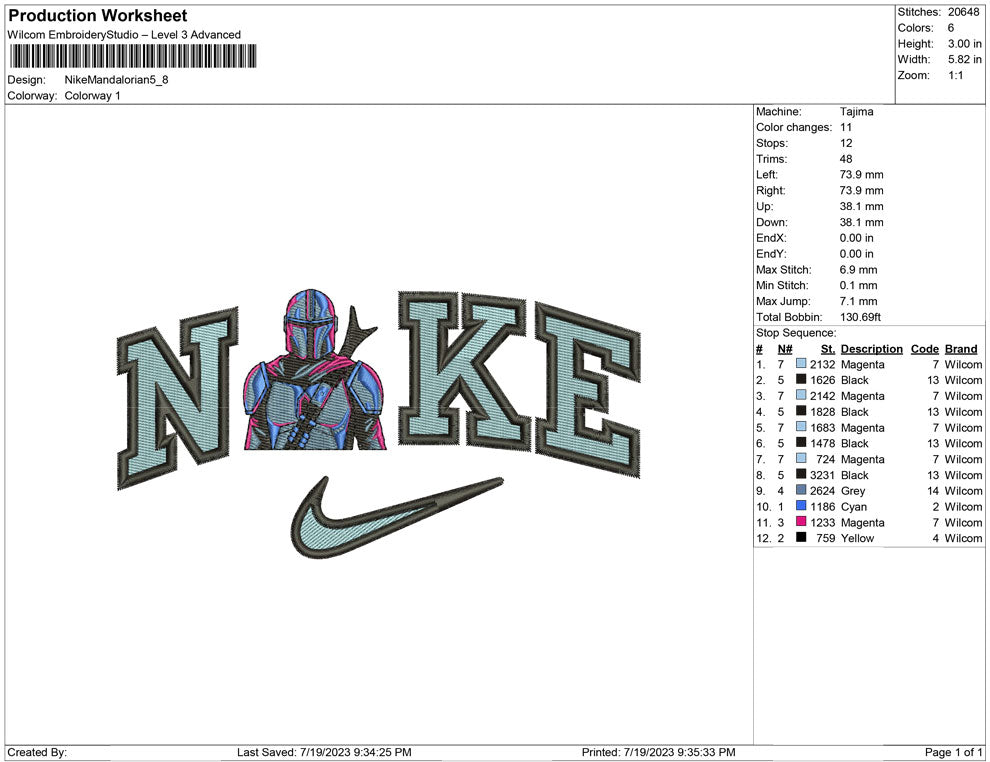
Task: Click the Total Bobbin value '130.69ft'
Action: (x=861, y=317)
